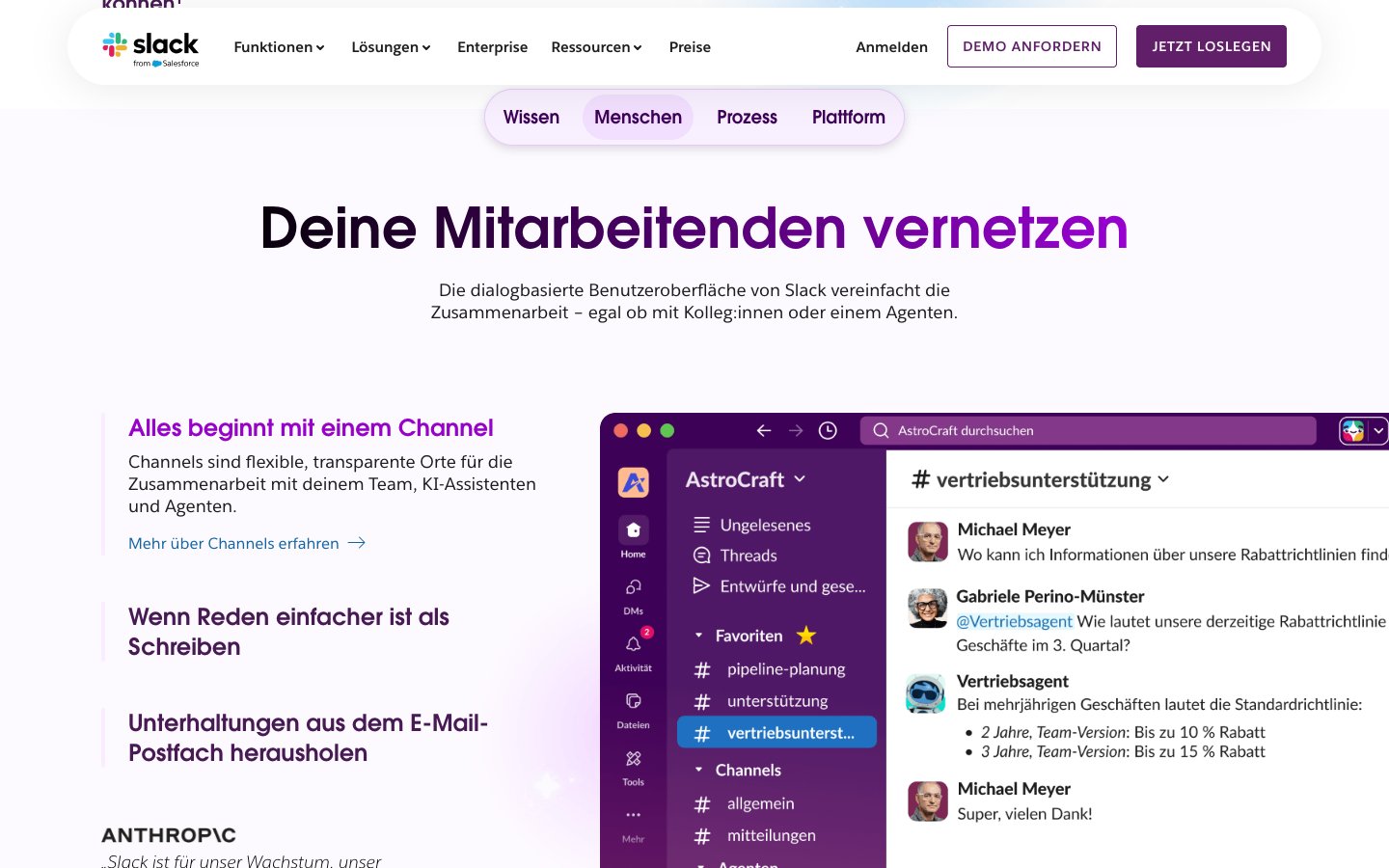Open the Lösungen dropdown menu
Viewport: 1389px width, 868px height.
[391, 47]
